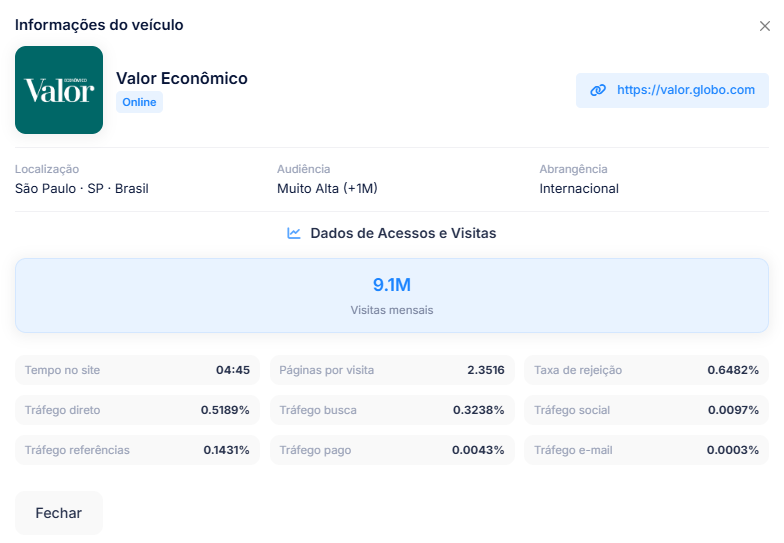Image resolution: width=784 pixels, height=543 pixels.
Task: Click the Tempo no site label
Action: [62, 370]
